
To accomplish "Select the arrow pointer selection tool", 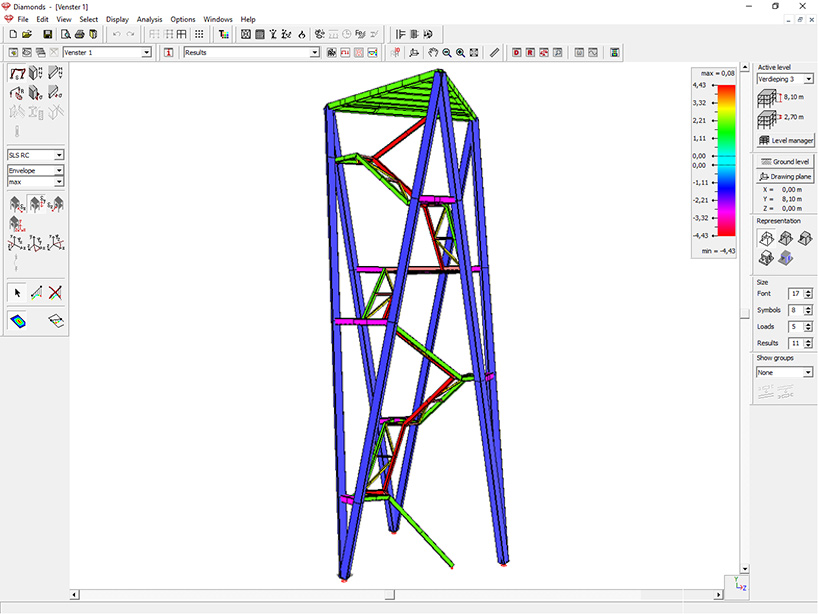I will click(17, 293).
